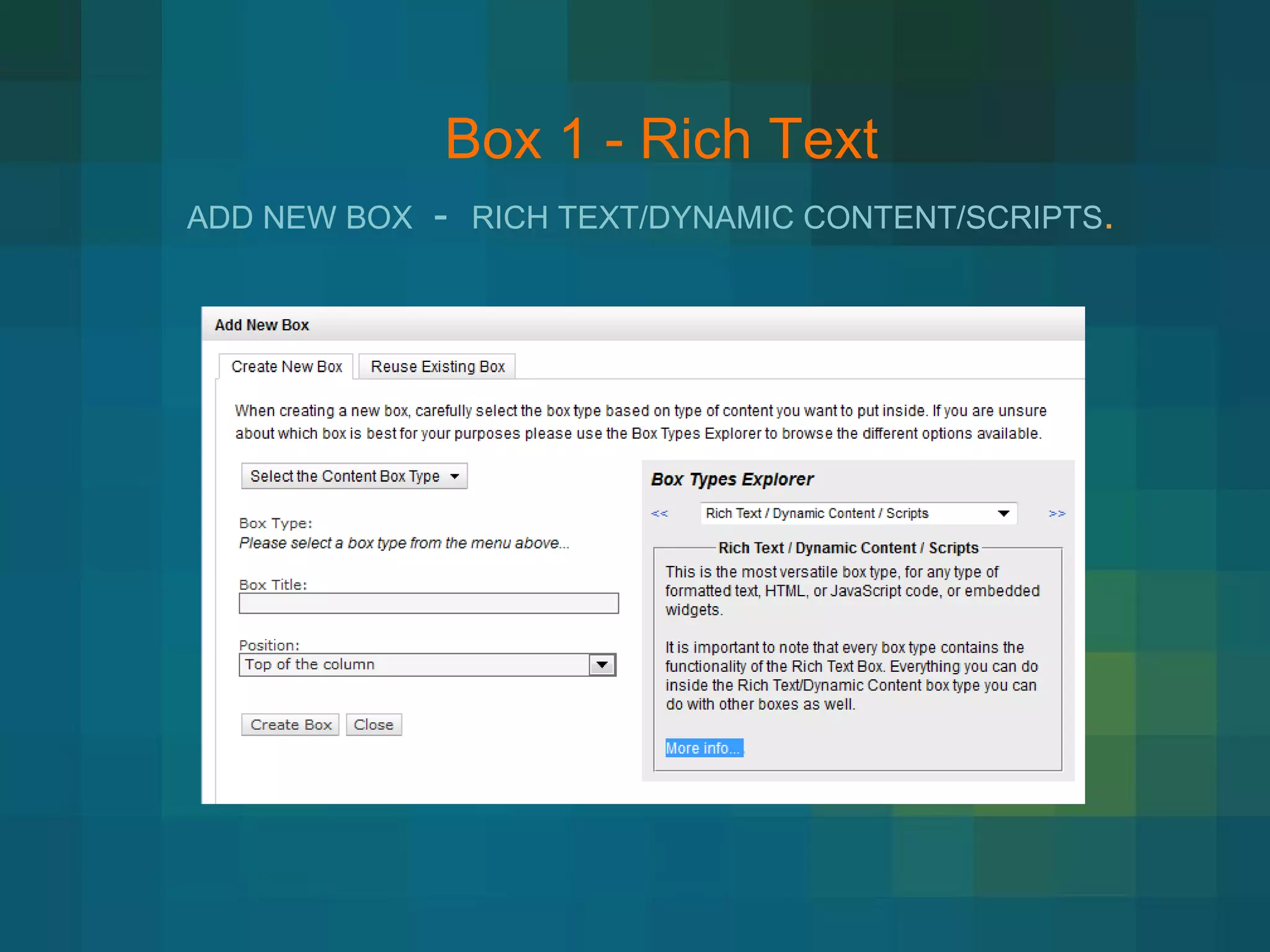Click the 'When creating a new box' instruction text

coord(641,422)
